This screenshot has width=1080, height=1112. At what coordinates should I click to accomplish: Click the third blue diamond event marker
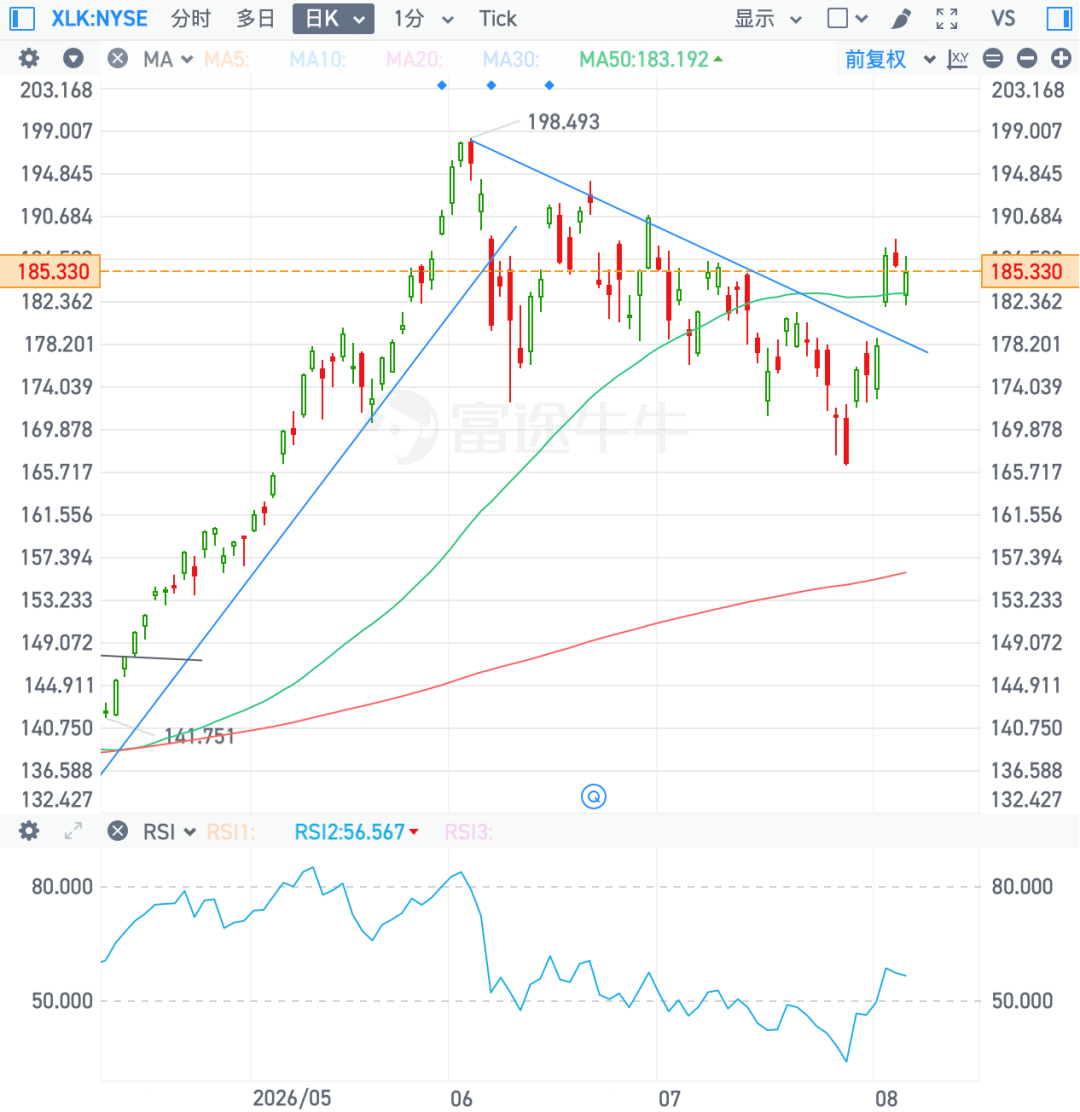(550, 85)
